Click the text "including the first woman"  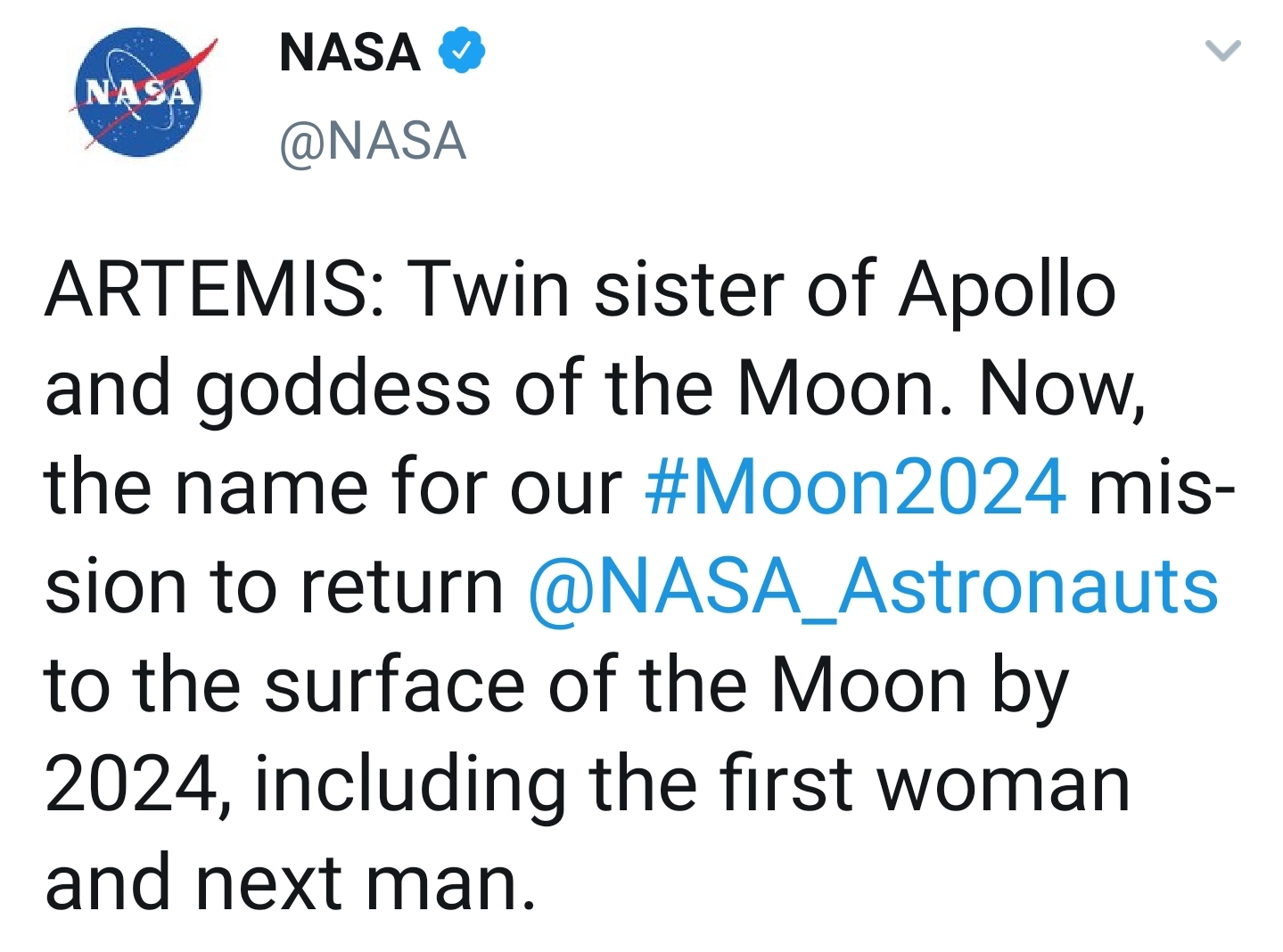click(x=693, y=785)
